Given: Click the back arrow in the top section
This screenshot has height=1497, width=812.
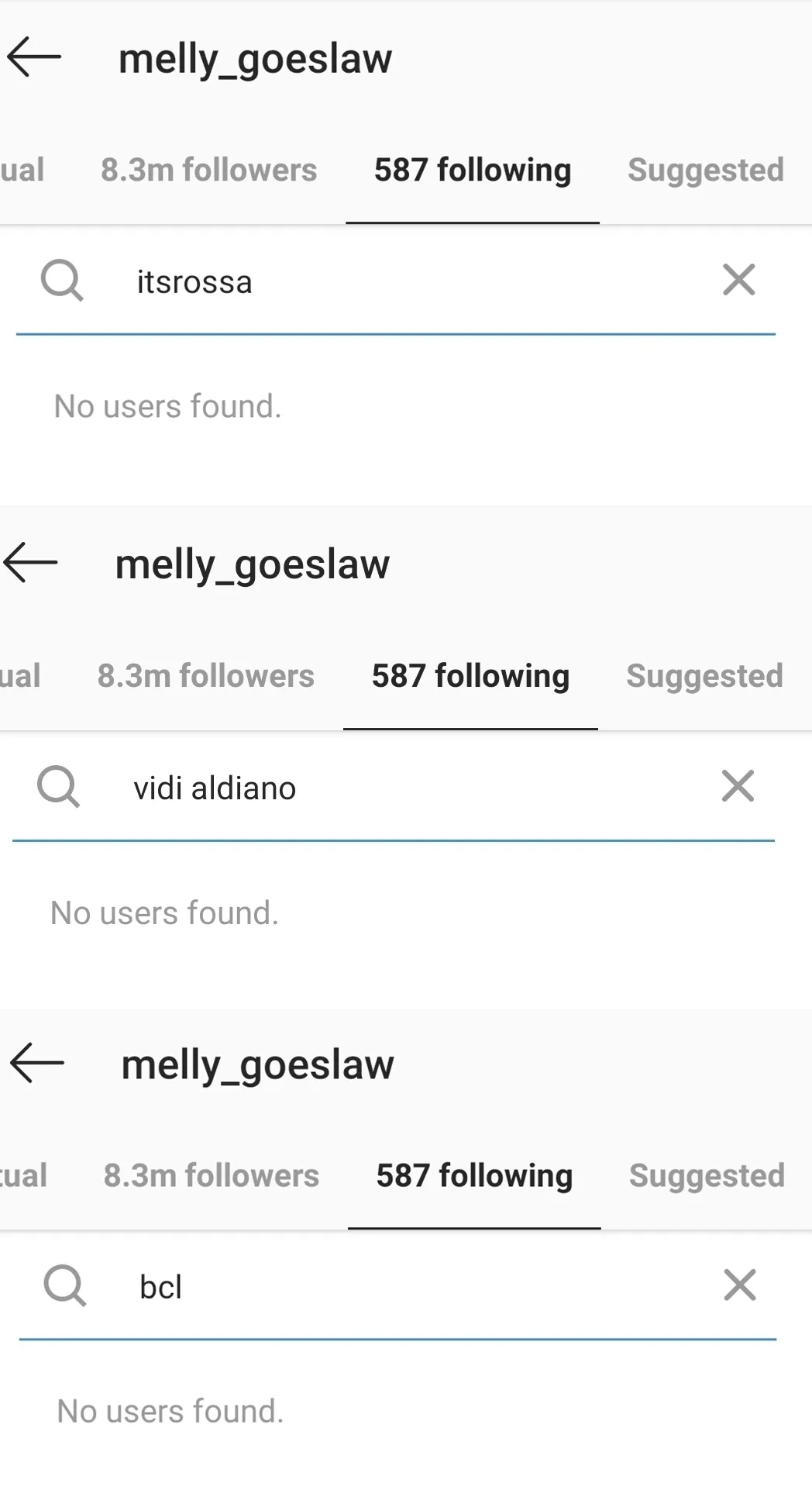Looking at the screenshot, I should point(34,57).
